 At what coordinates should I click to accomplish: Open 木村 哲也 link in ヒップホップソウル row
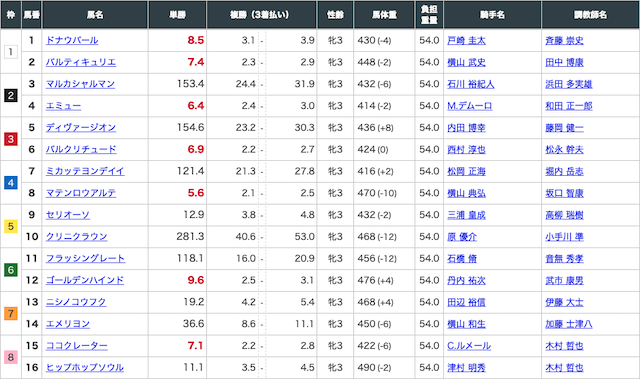click(x=564, y=368)
